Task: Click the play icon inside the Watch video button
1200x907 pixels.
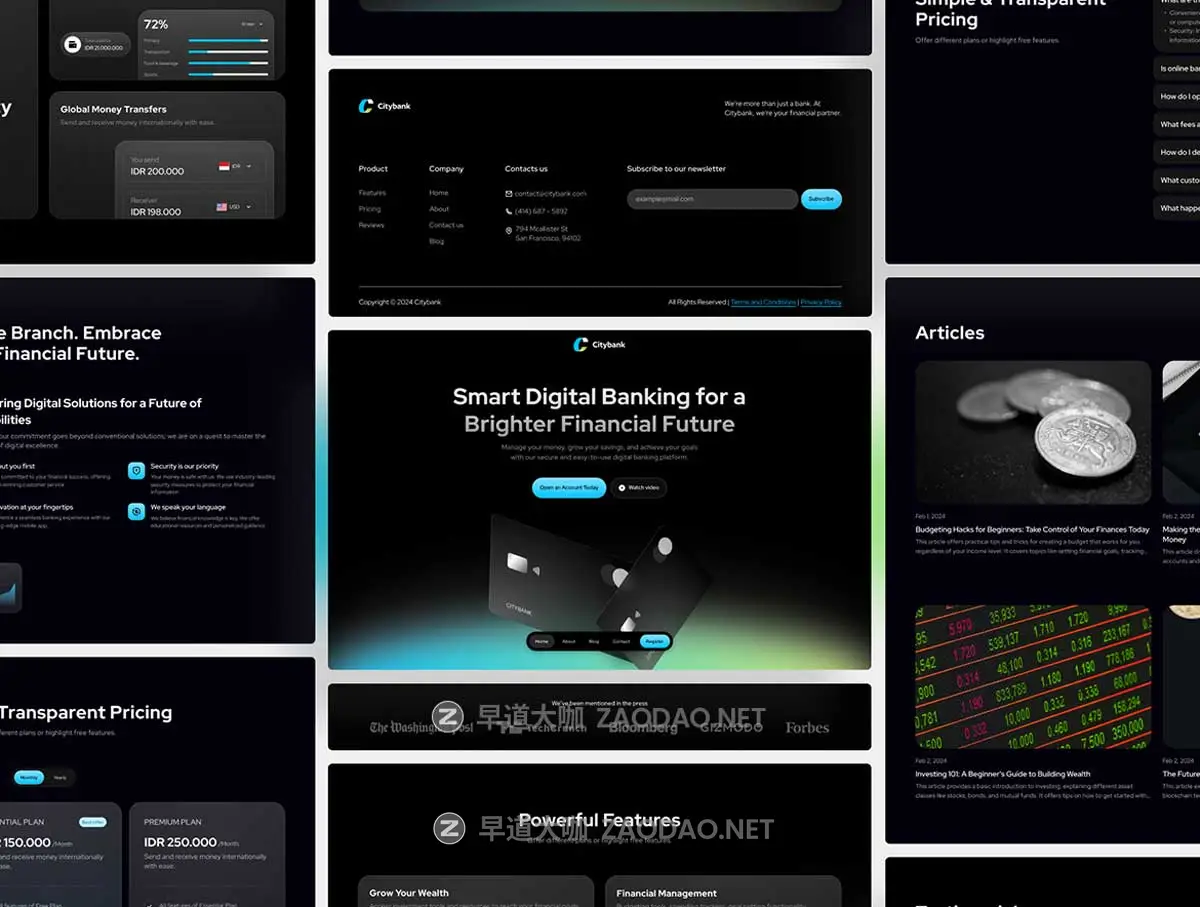Action: click(x=621, y=488)
